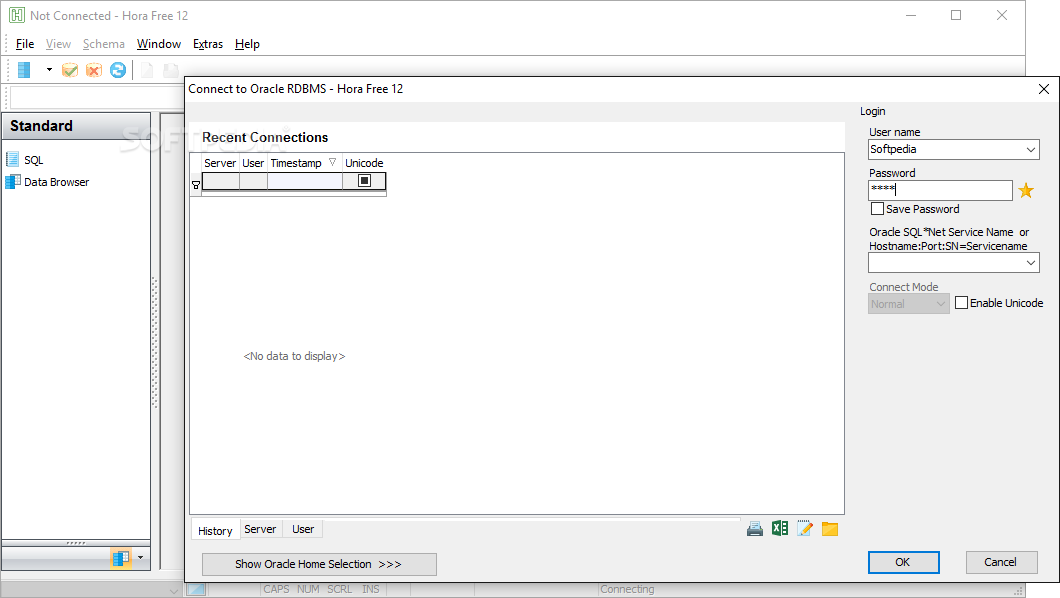This screenshot has height=598, width=1060.
Task: Click the commit database checkmark icon
Action: coord(70,70)
